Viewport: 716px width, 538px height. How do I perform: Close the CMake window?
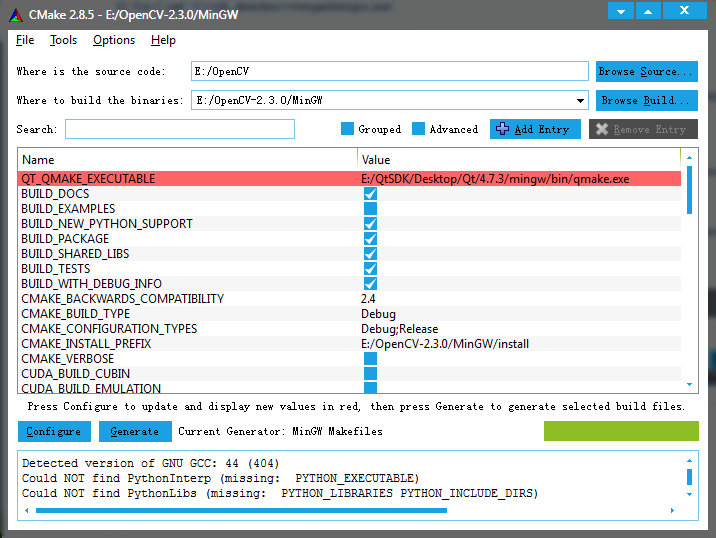[x=684, y=11]
